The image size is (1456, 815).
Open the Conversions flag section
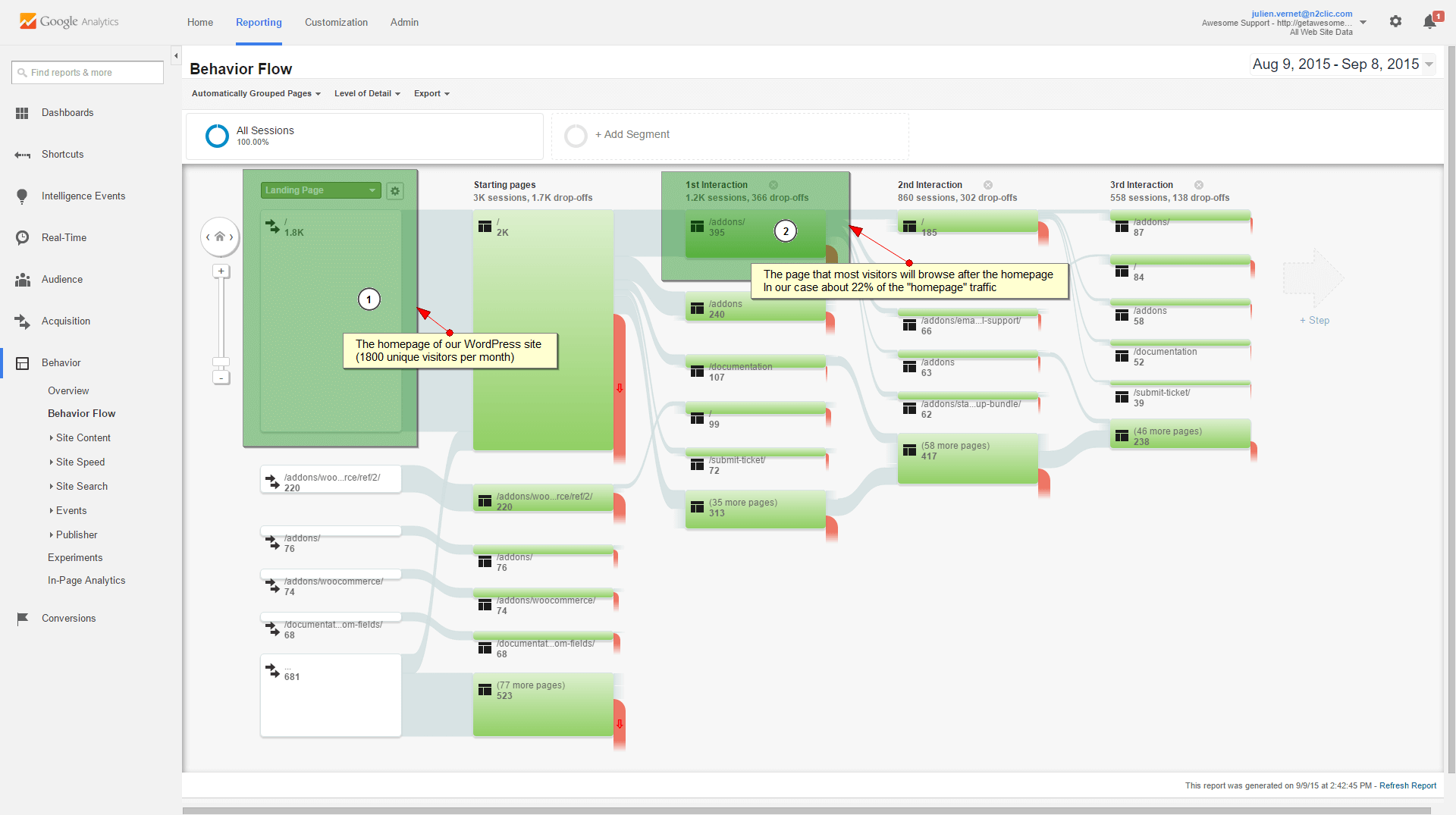click(68, 619)
